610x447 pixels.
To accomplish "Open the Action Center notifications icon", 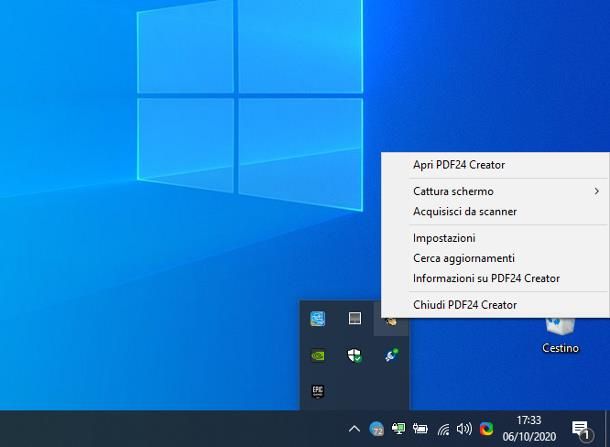I will [582, 429].
